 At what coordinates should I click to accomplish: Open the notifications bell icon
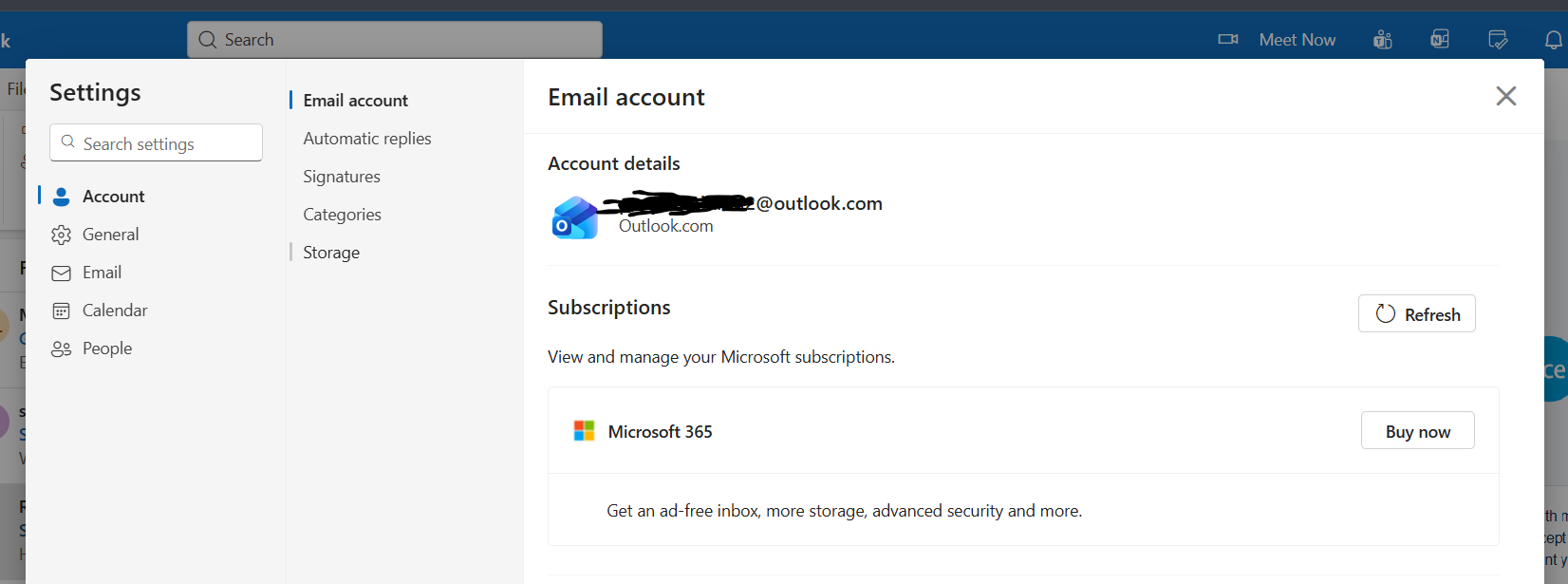pyautogui.click(x=1554, y=39)
